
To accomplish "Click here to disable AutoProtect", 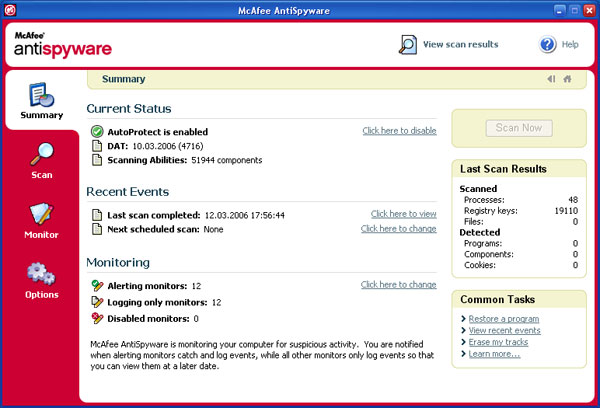I will [399, 131].
